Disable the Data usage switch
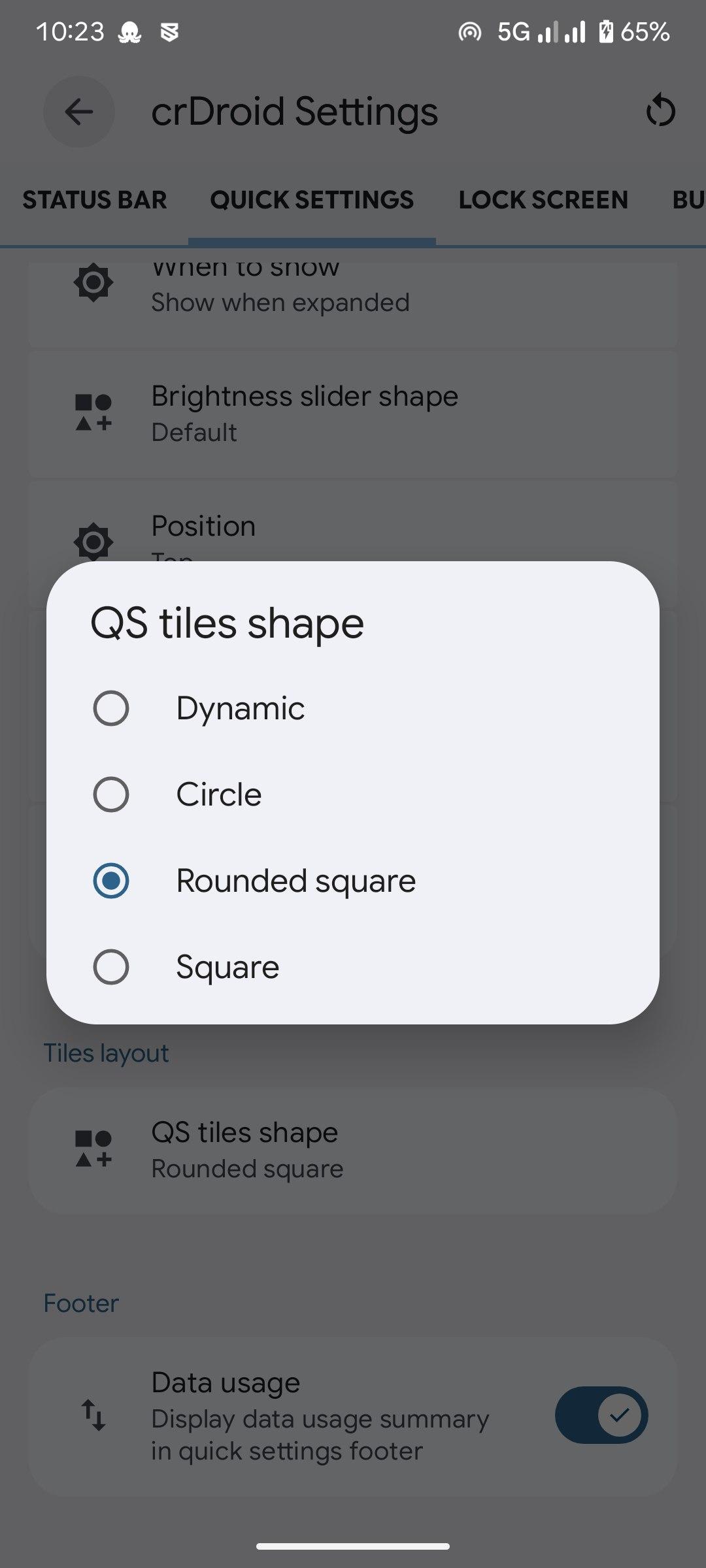The height and width of the screenshot is (1568, 706). tap(601, 1415)
